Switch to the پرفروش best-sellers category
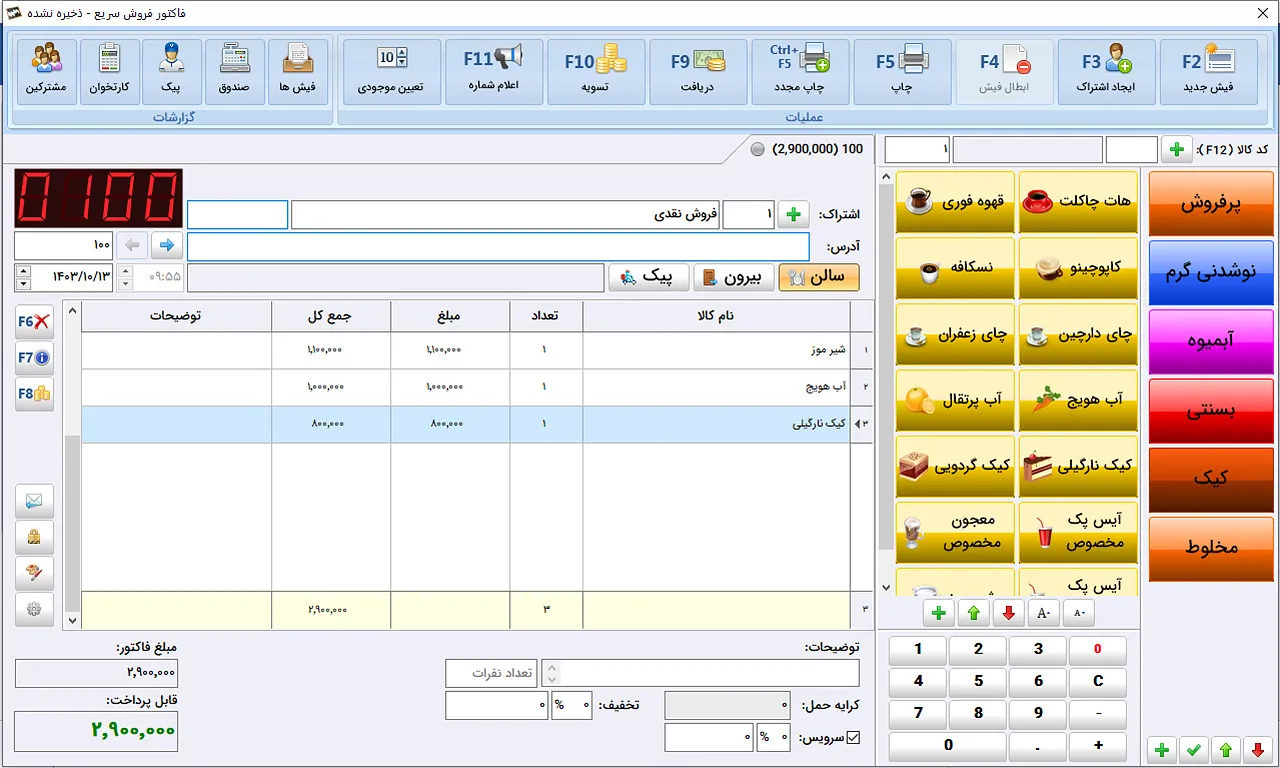The height and width of the screenshot is (768, 1280). [x=1211, y=203]
